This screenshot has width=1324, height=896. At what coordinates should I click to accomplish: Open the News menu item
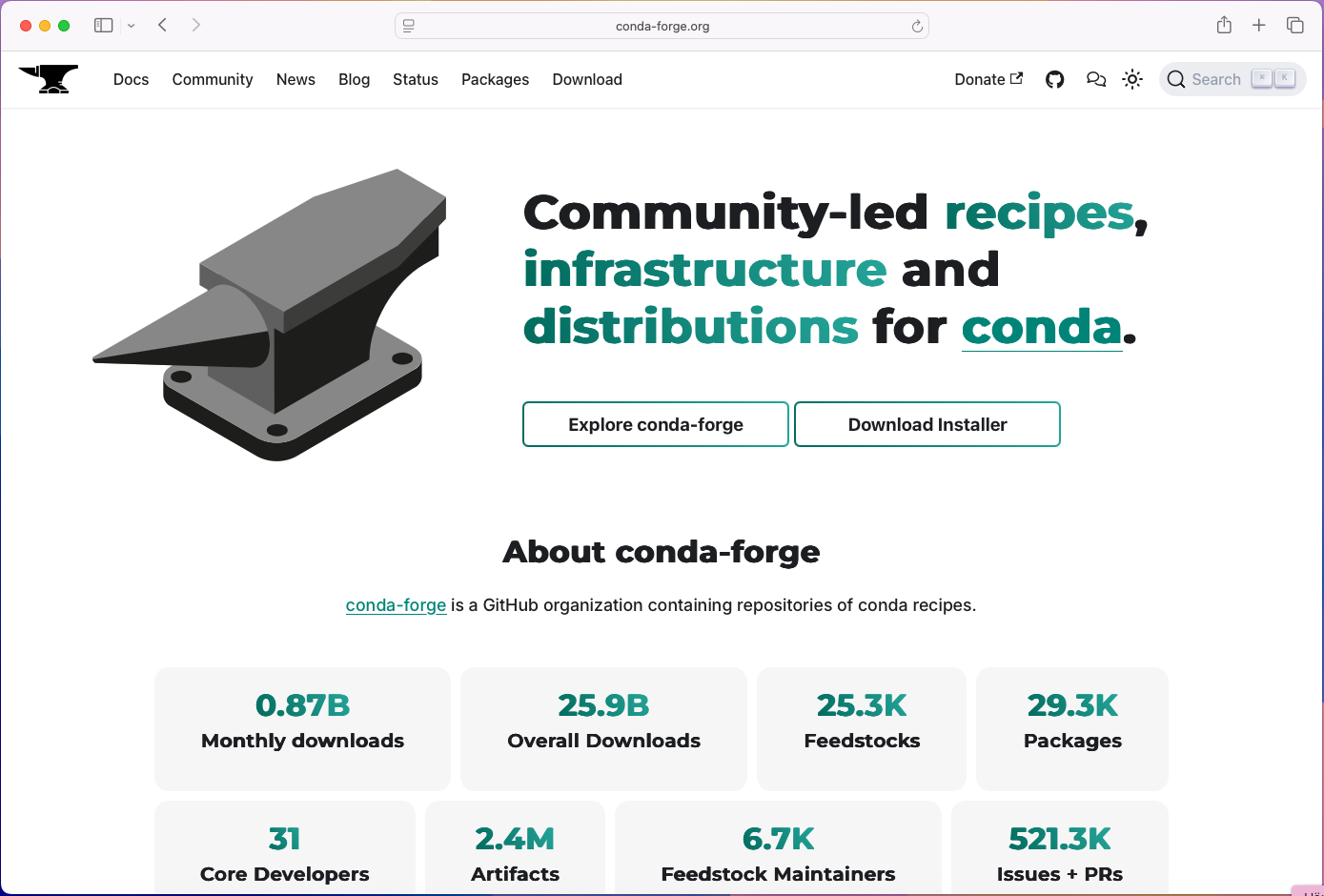[x=295, y=80]
